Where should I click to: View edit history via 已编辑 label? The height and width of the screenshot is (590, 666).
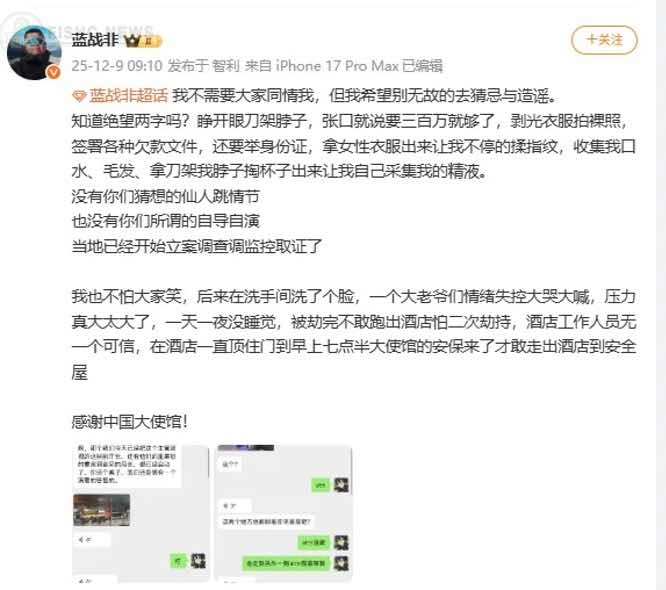pos(422,66)
